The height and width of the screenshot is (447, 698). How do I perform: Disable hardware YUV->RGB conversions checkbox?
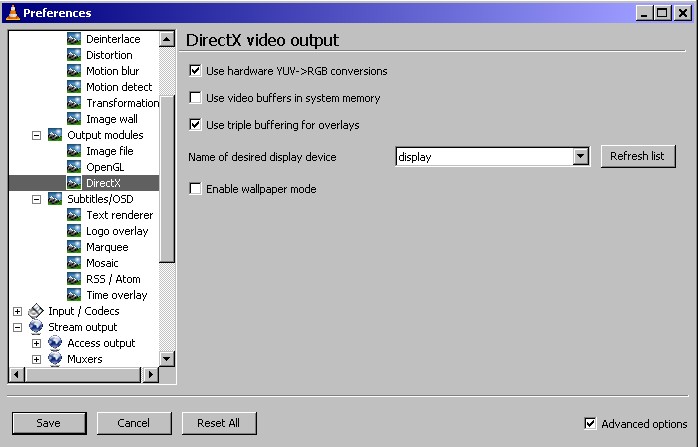pos(195,71)
